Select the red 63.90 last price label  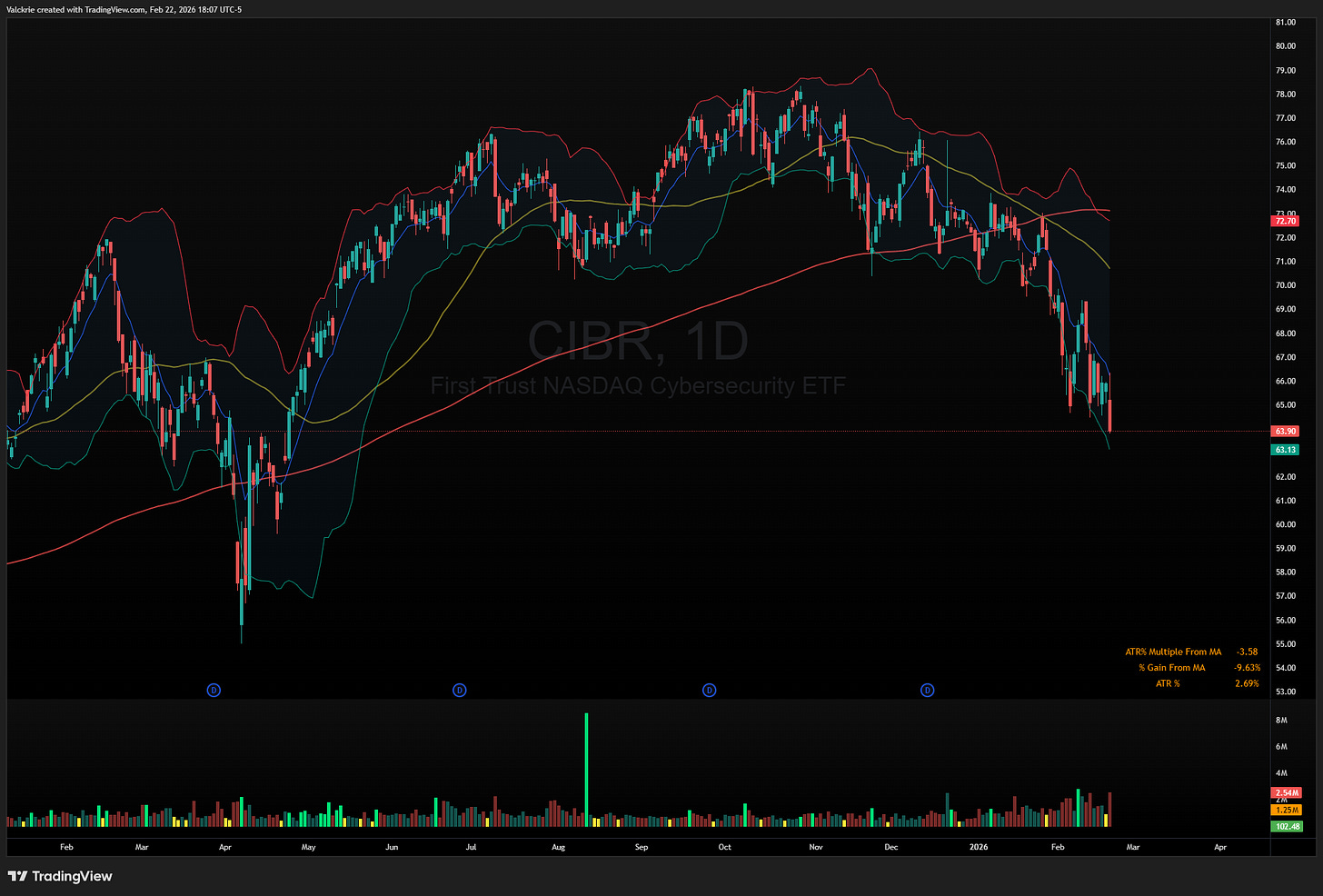pyautogui.click(x=1286, y=431)
